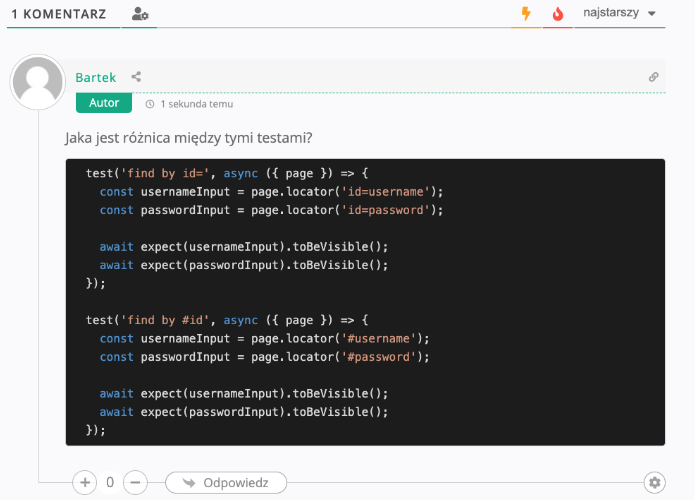Click the '1 sekunda temu' timestamp

click(196, 104)
